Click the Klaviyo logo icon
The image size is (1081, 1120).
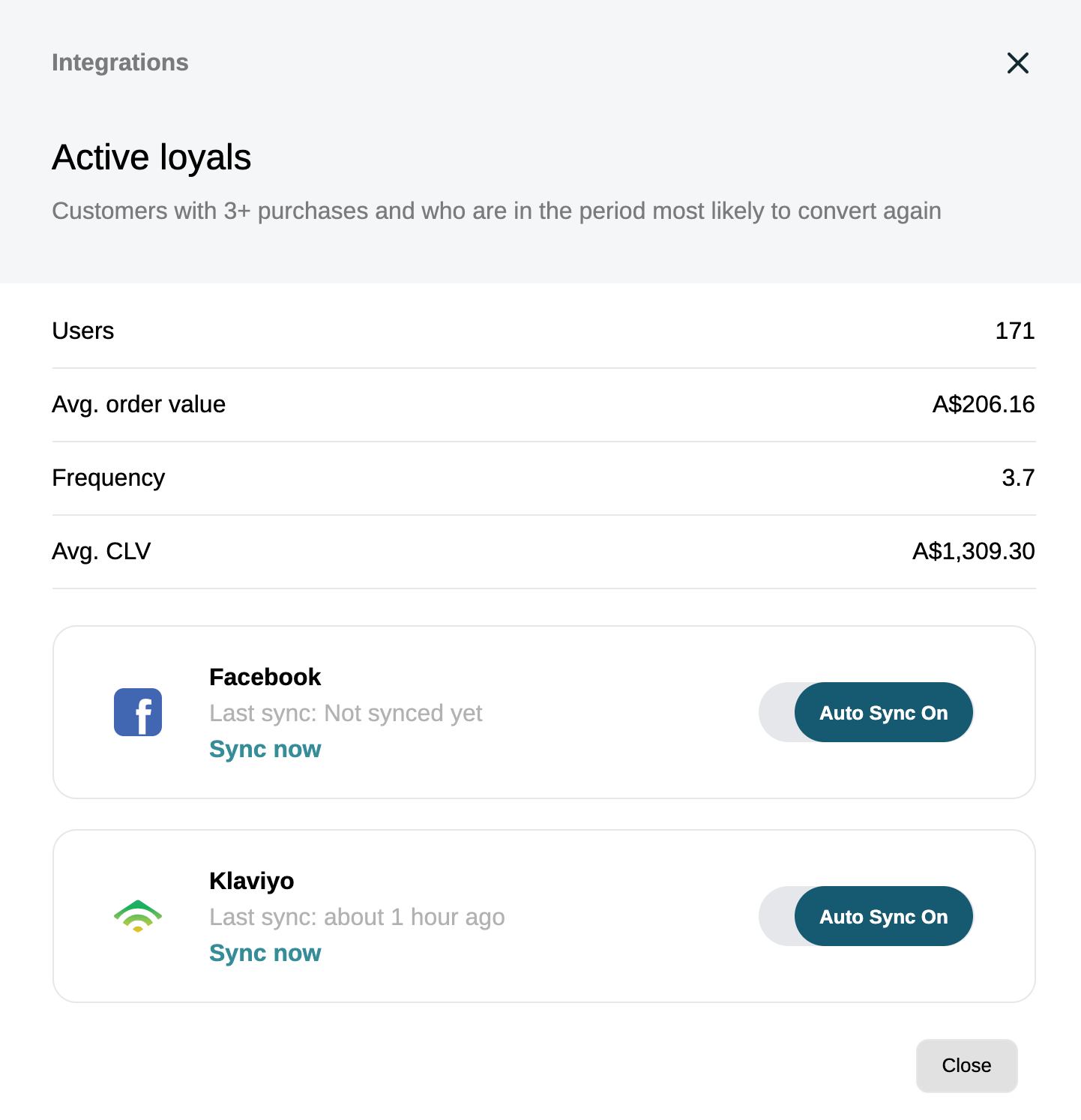pos(138,916)
